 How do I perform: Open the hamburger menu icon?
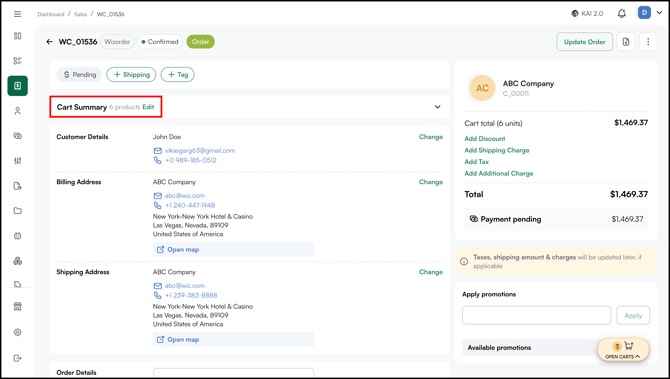[x=18, y=14]
